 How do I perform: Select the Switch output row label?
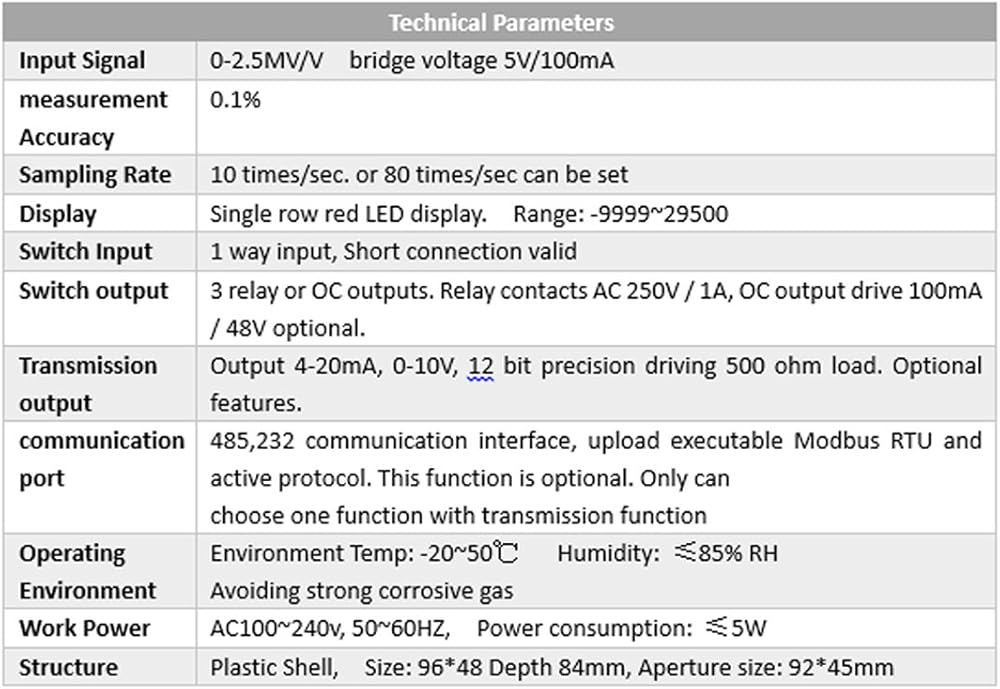coord(94,291)
